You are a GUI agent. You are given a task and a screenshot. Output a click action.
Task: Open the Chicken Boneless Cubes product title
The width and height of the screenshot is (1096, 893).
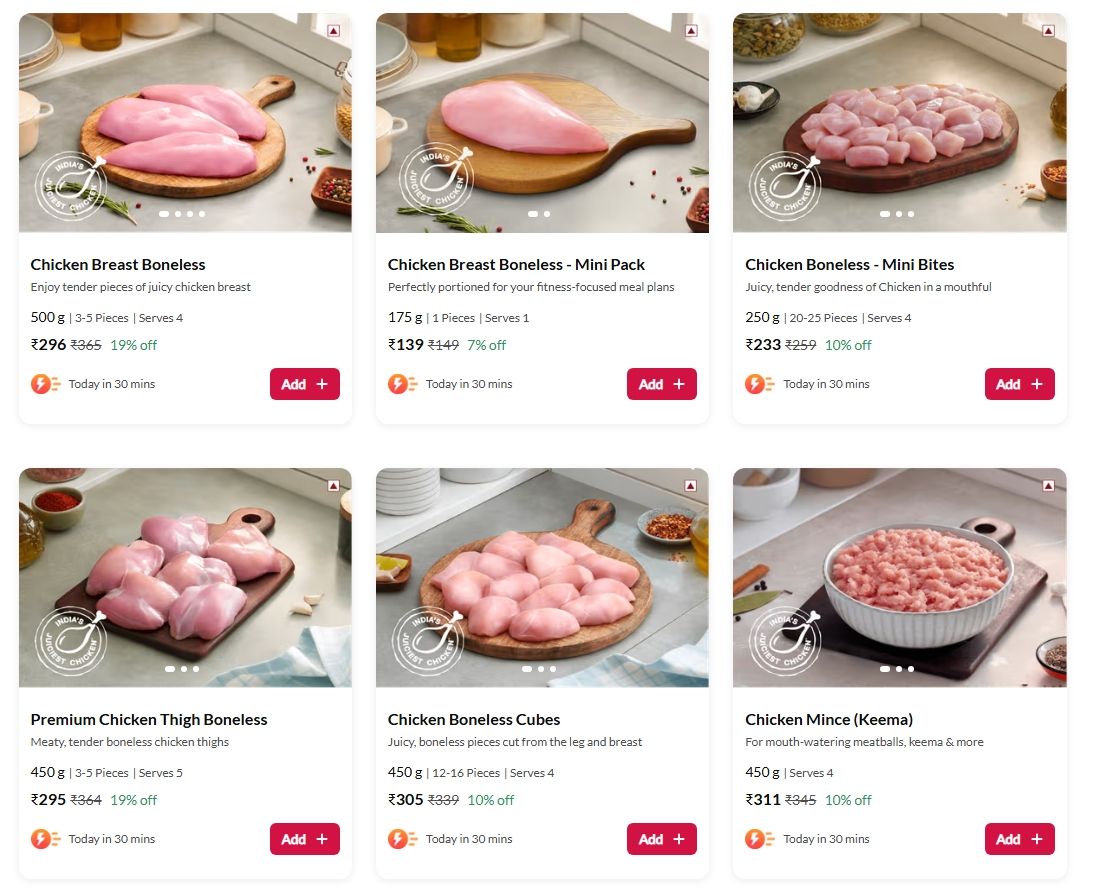point(474,719)
